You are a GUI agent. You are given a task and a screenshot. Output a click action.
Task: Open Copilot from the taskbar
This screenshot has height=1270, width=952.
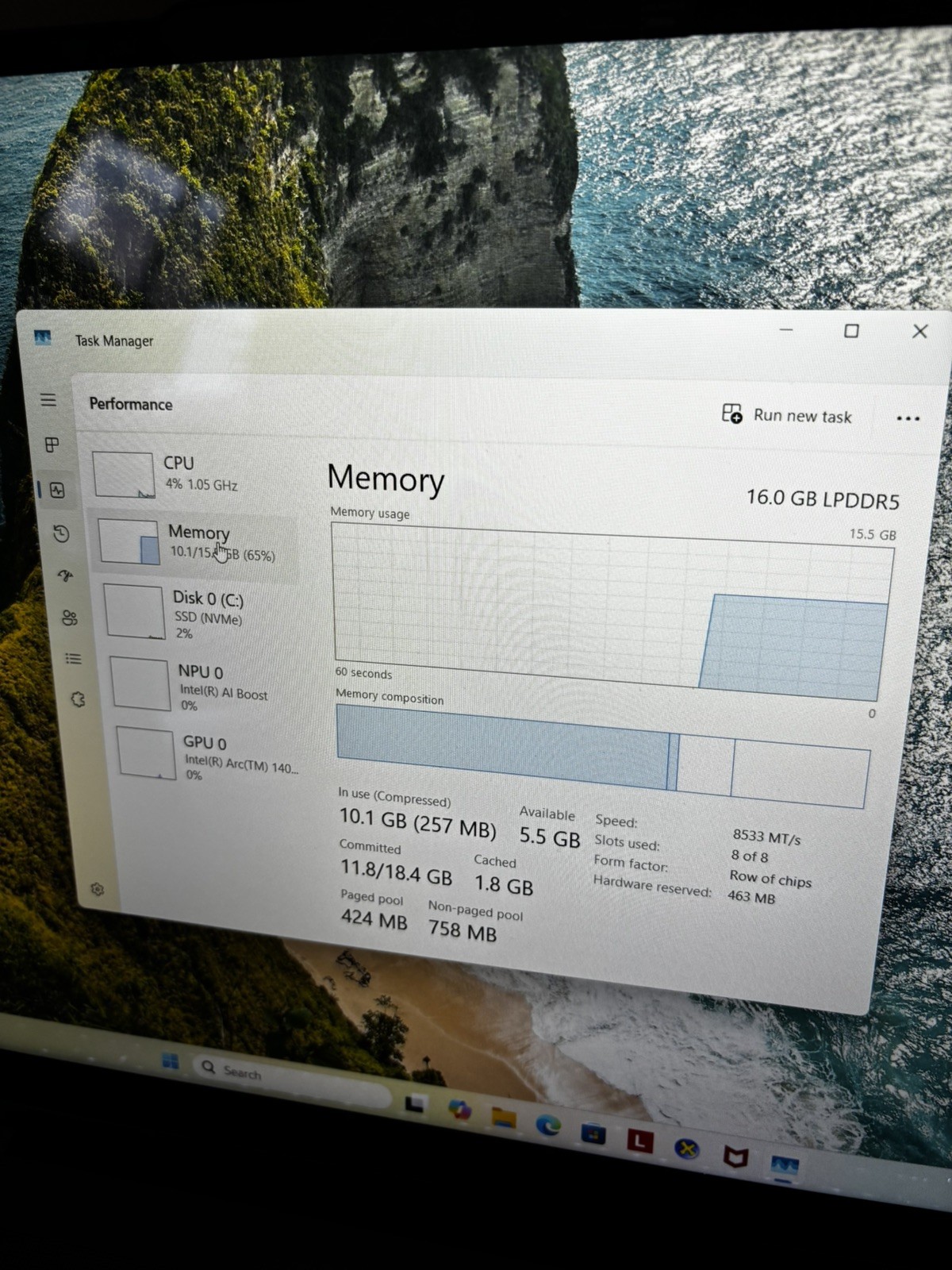click(459, 1109)
